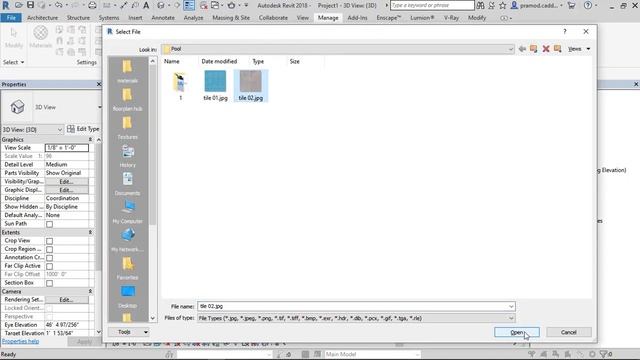Toggle the Sun Path checkbox
The image size is (640, 360).
click(x=49, y=224)
